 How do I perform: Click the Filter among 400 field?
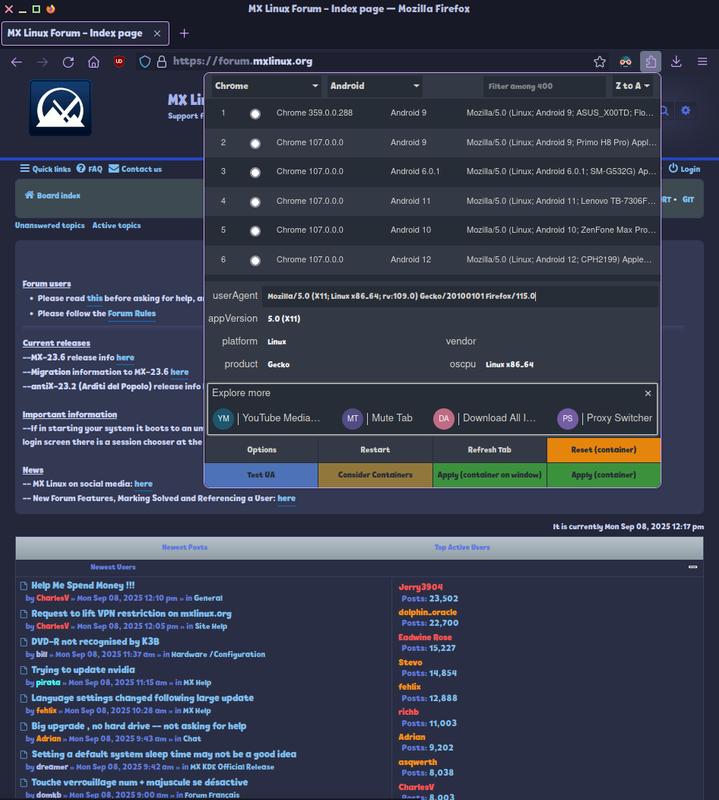point(544,86)
